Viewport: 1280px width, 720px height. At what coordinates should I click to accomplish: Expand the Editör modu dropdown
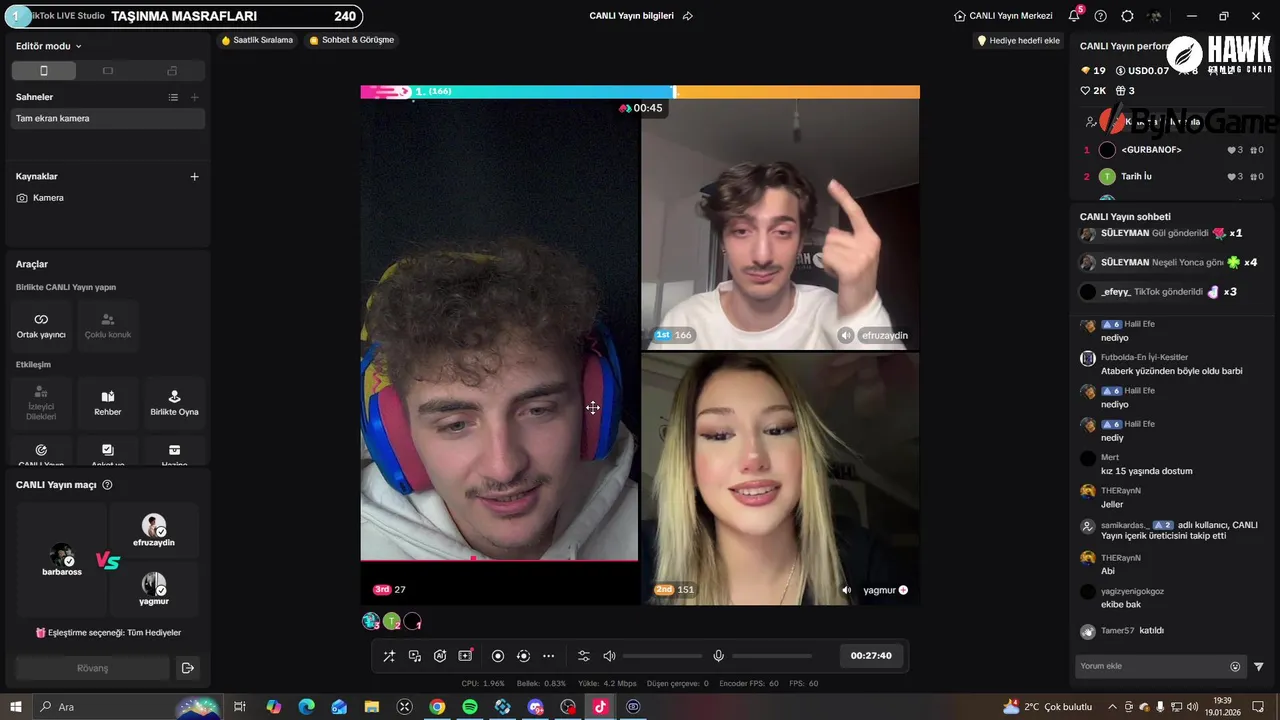coord(49,46)
